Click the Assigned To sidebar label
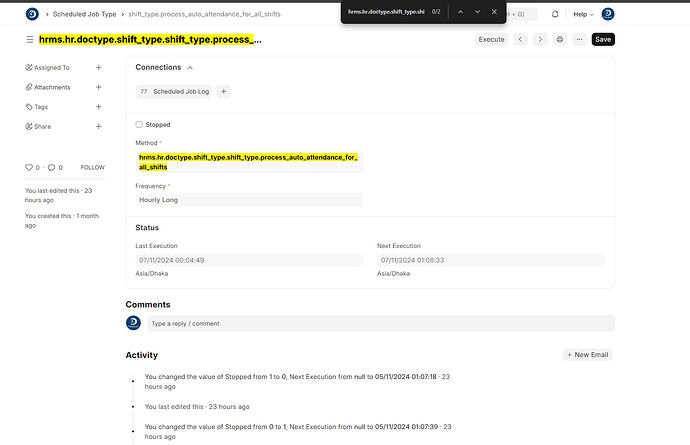This screenshot has width=690, height=445. tap(51, 67)
